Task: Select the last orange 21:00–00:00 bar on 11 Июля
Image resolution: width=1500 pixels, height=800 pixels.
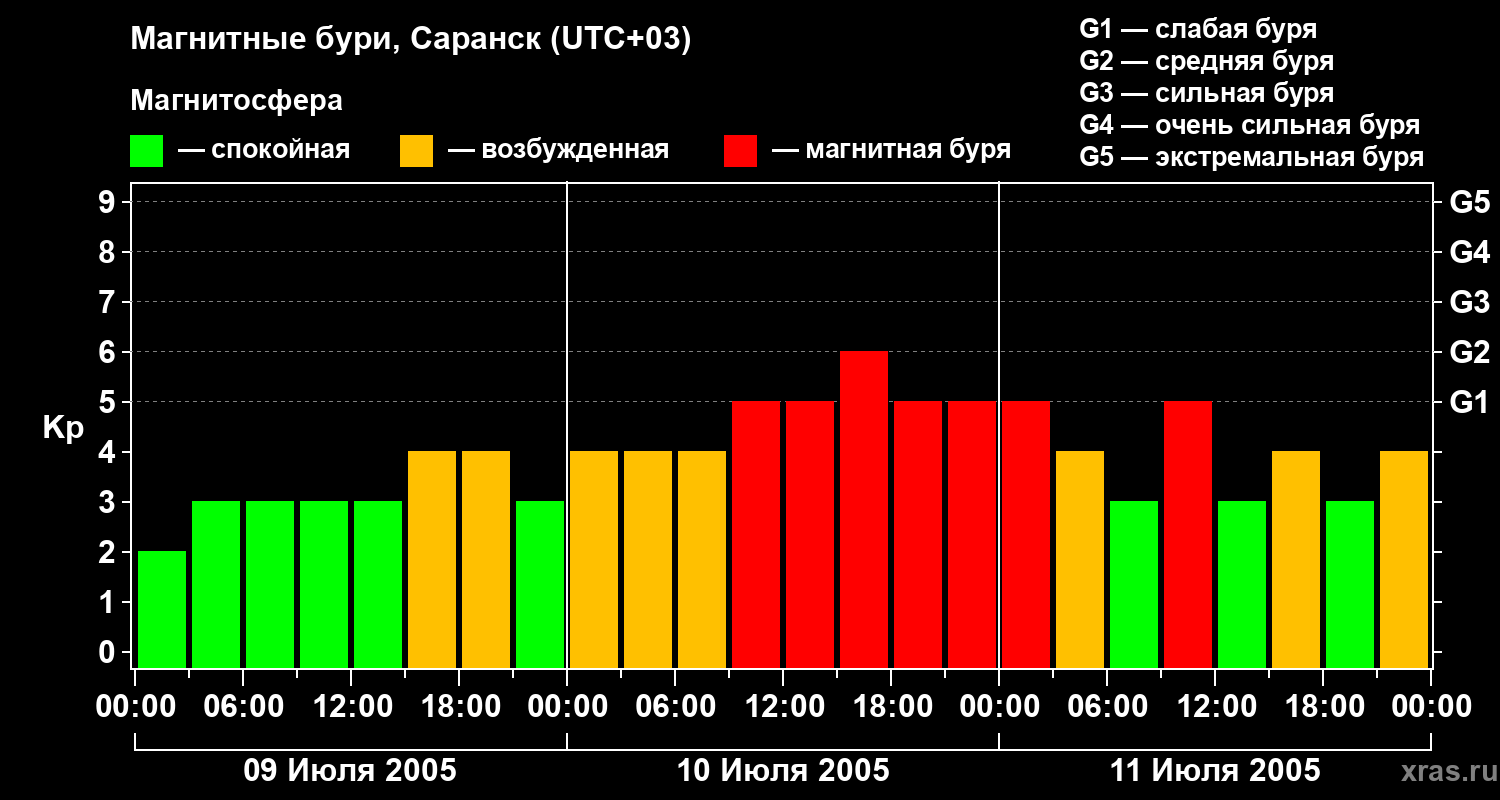Action: pyautogui.click(x=1404, y=560)
